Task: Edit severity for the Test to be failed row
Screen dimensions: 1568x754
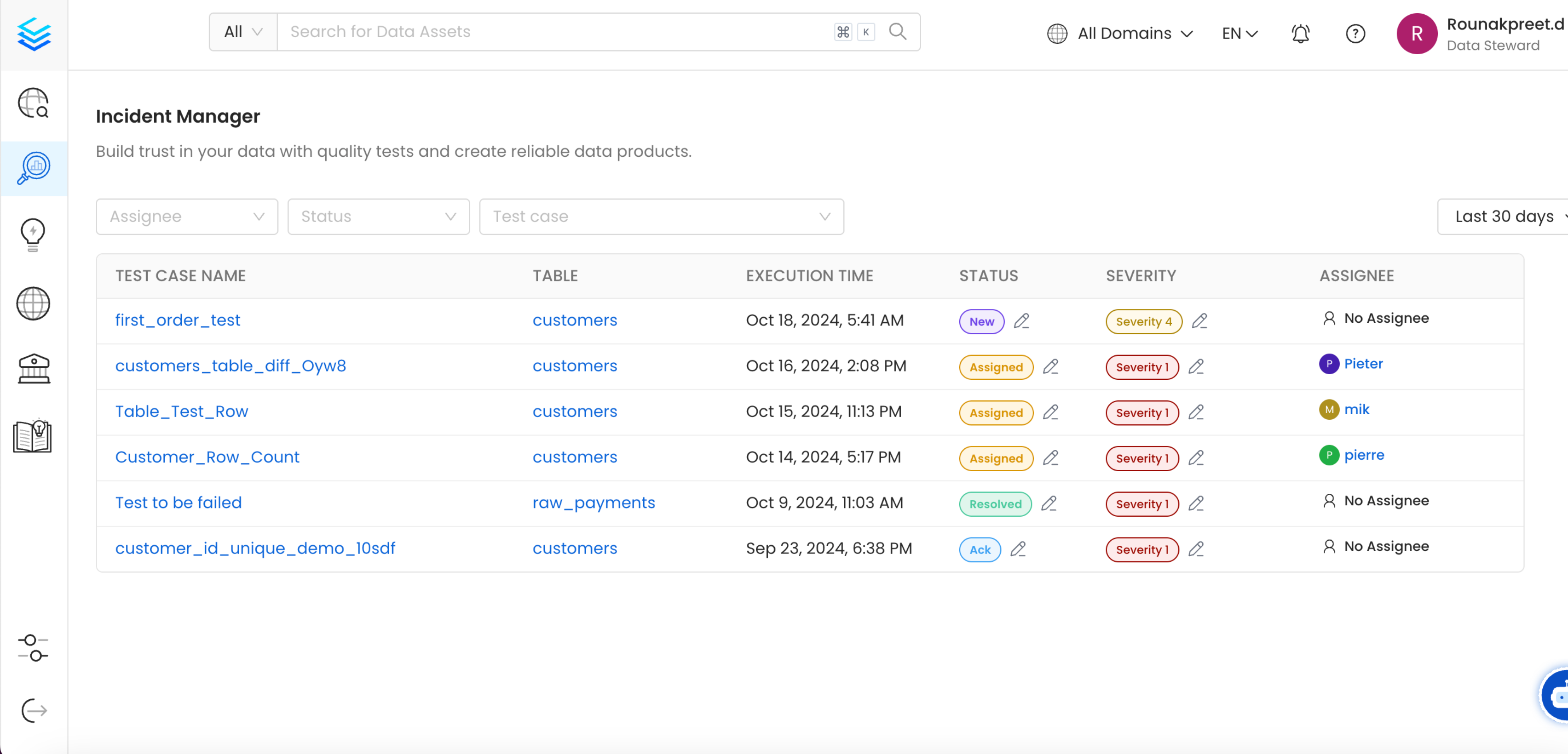Action: click(x=1197, y=504)
